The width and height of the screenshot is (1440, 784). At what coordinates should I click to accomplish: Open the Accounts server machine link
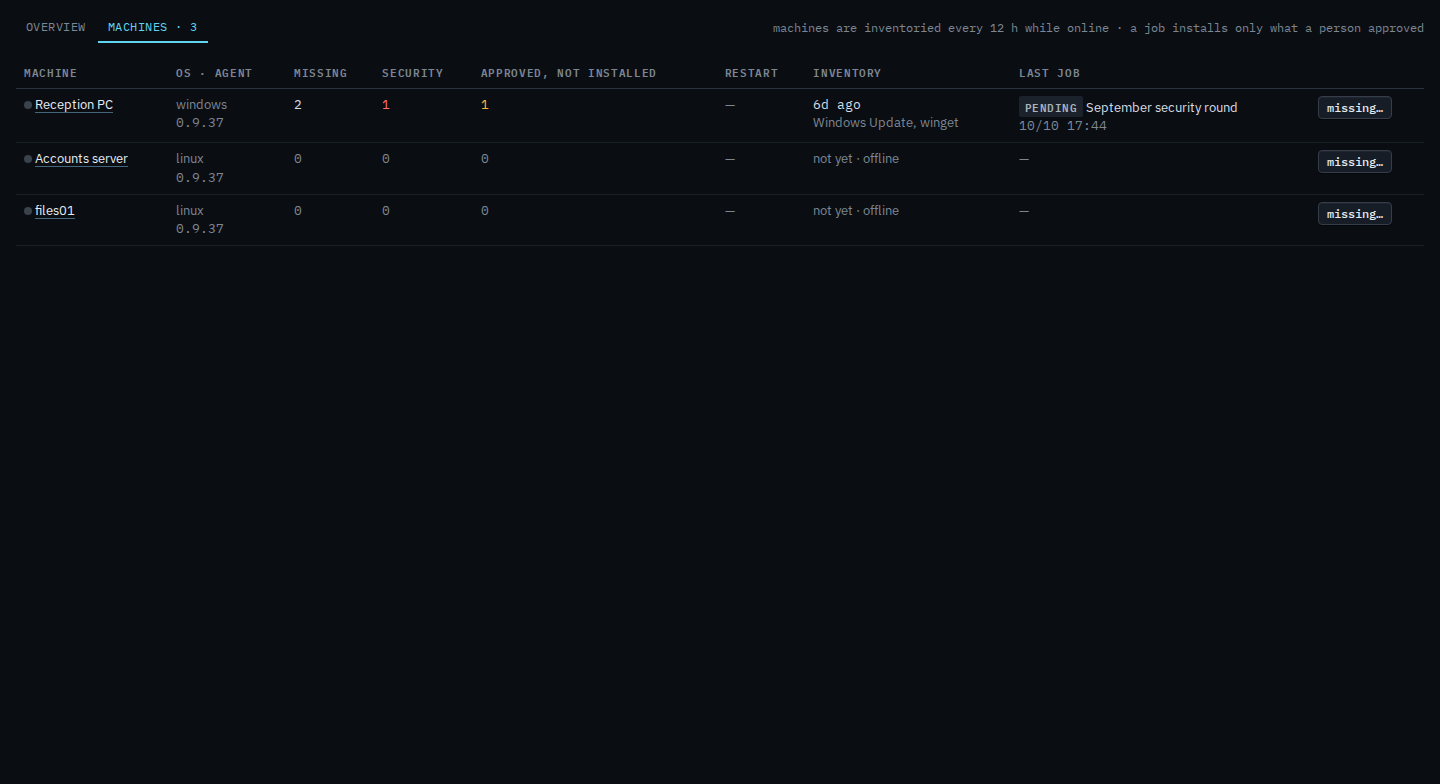click(81, 159)
